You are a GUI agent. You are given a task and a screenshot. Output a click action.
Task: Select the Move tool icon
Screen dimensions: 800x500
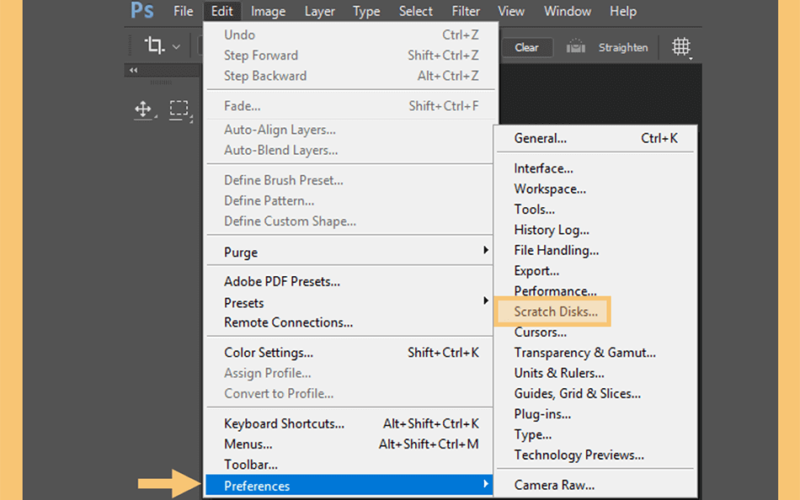click(143, 109)
